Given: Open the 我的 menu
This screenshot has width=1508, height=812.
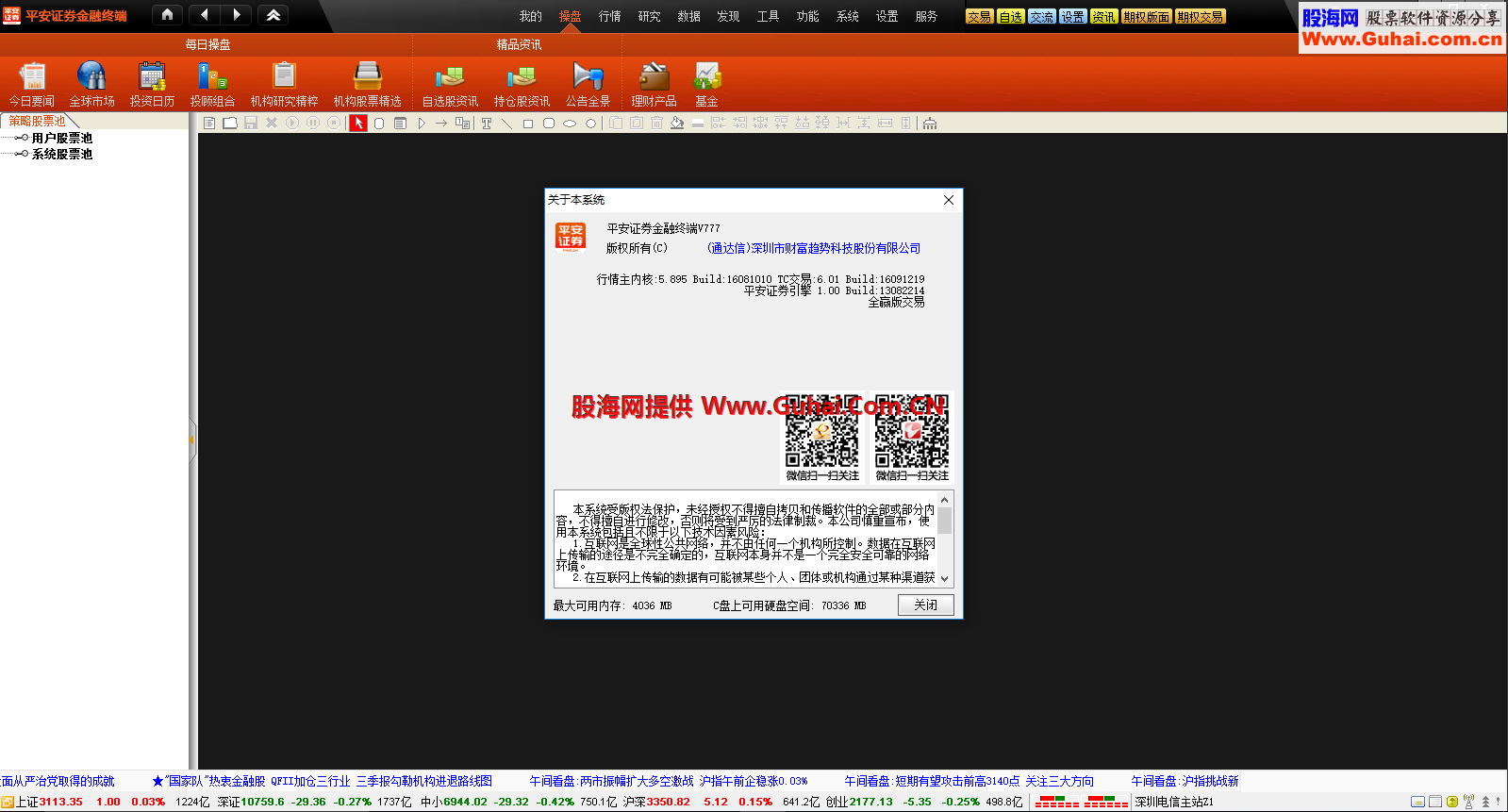Looking at the screenshot, I should click(530, 16).
